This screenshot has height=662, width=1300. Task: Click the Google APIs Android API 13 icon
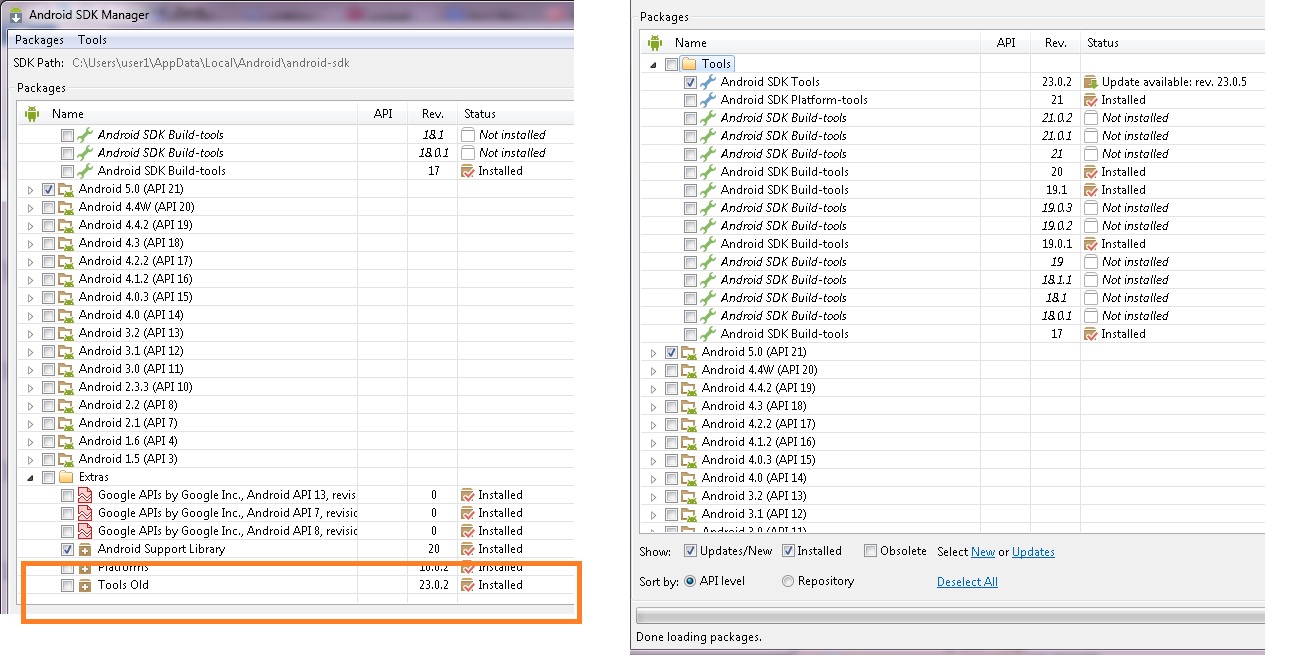click(85, 495)
